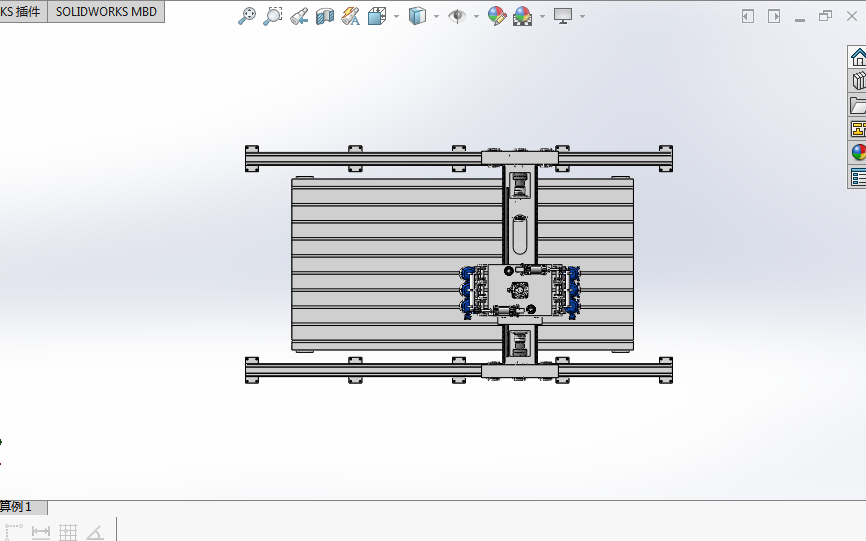Expand the View Orientation dropdown arrow
The image size is (866, 541).
[397, 17]
